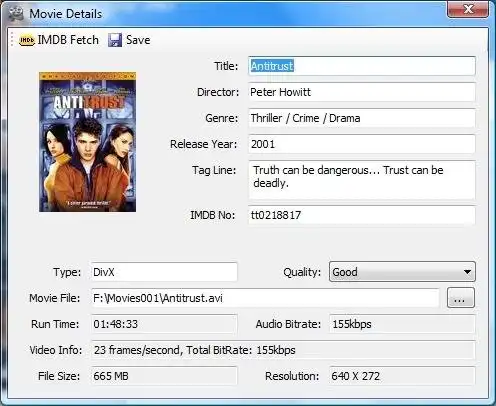Click the Release Year field showing 2001

pos(362,144)
